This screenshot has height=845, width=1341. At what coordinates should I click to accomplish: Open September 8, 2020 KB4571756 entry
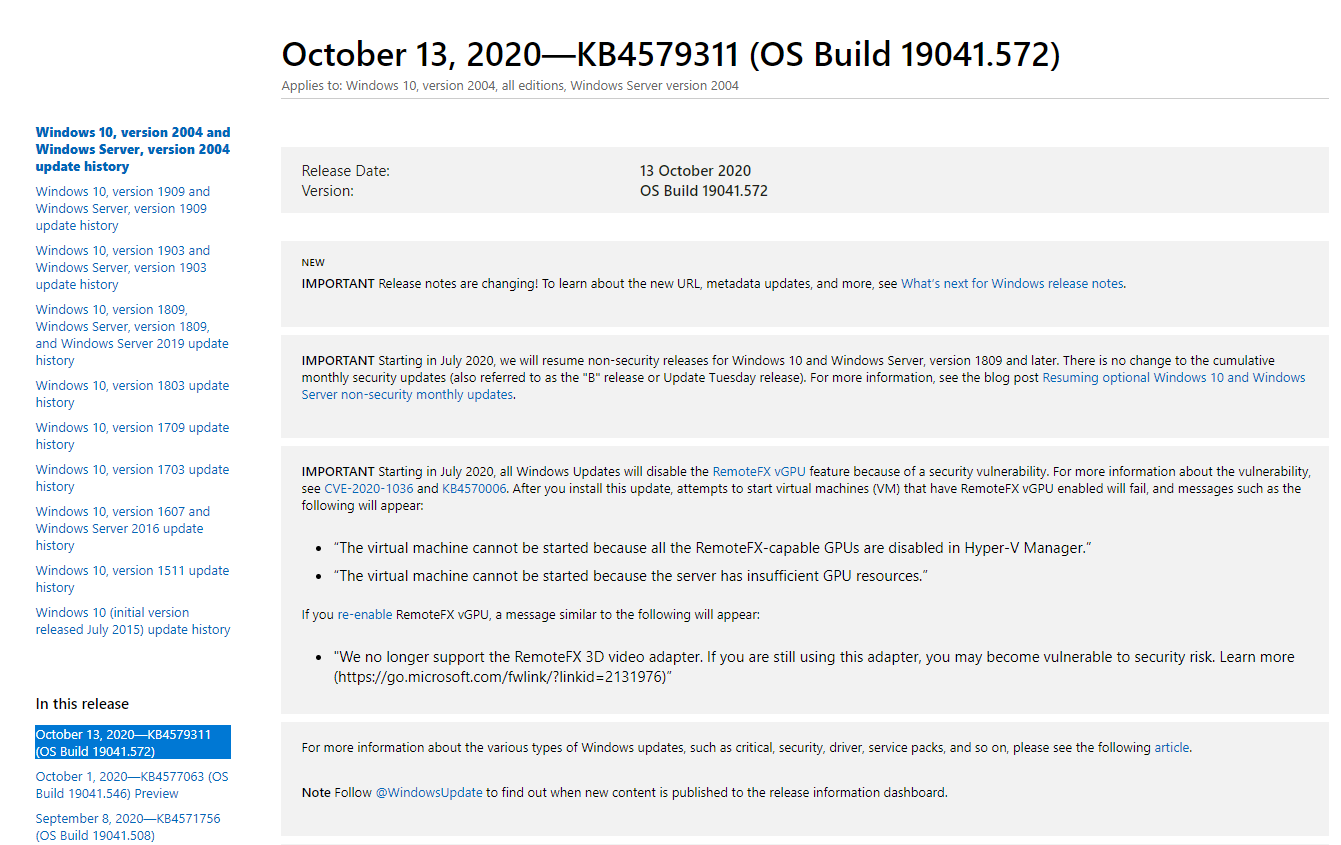128,827
